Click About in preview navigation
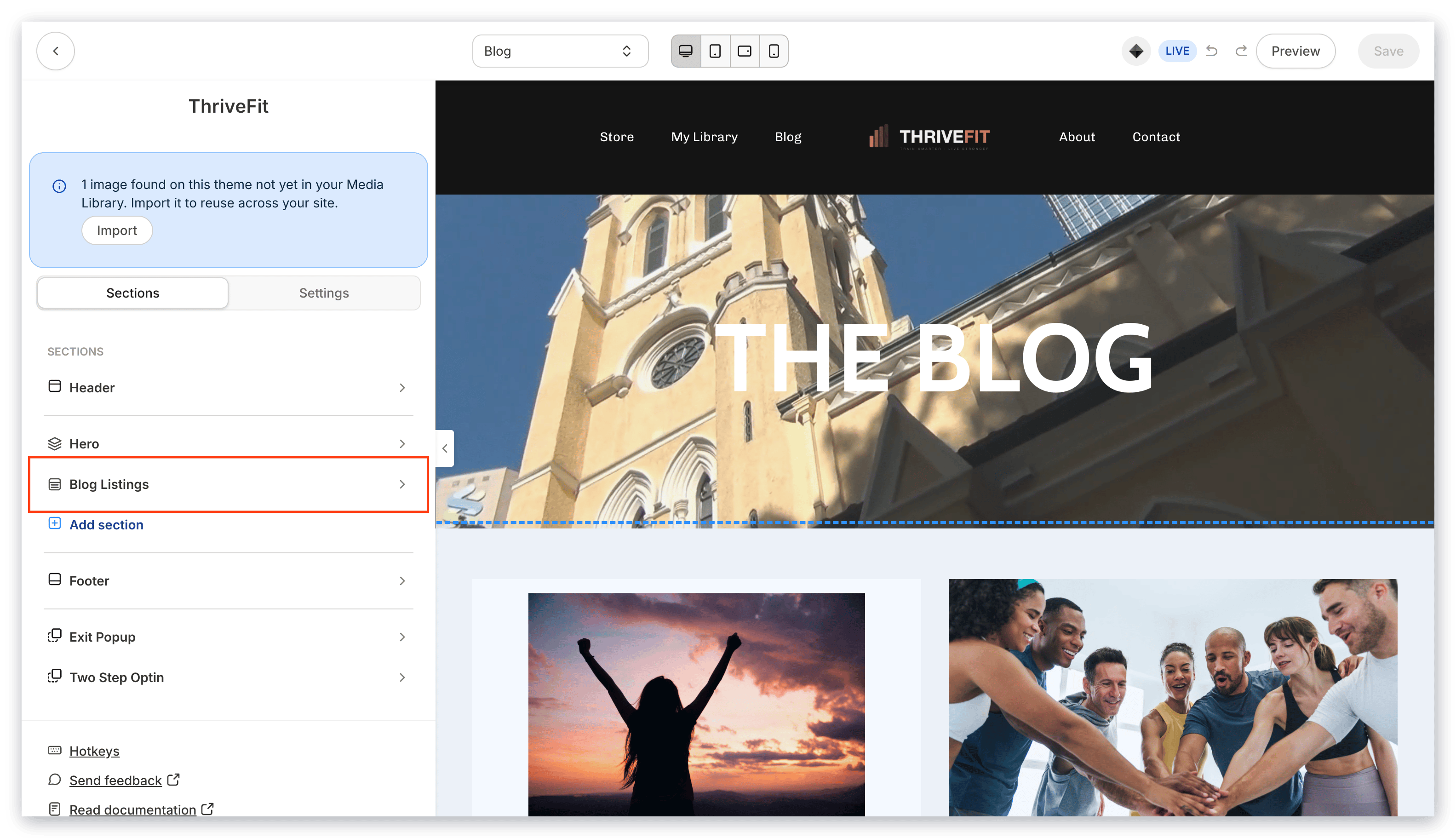The height and width of the screenshot is (838, 1456). (x=1077, y=137)
